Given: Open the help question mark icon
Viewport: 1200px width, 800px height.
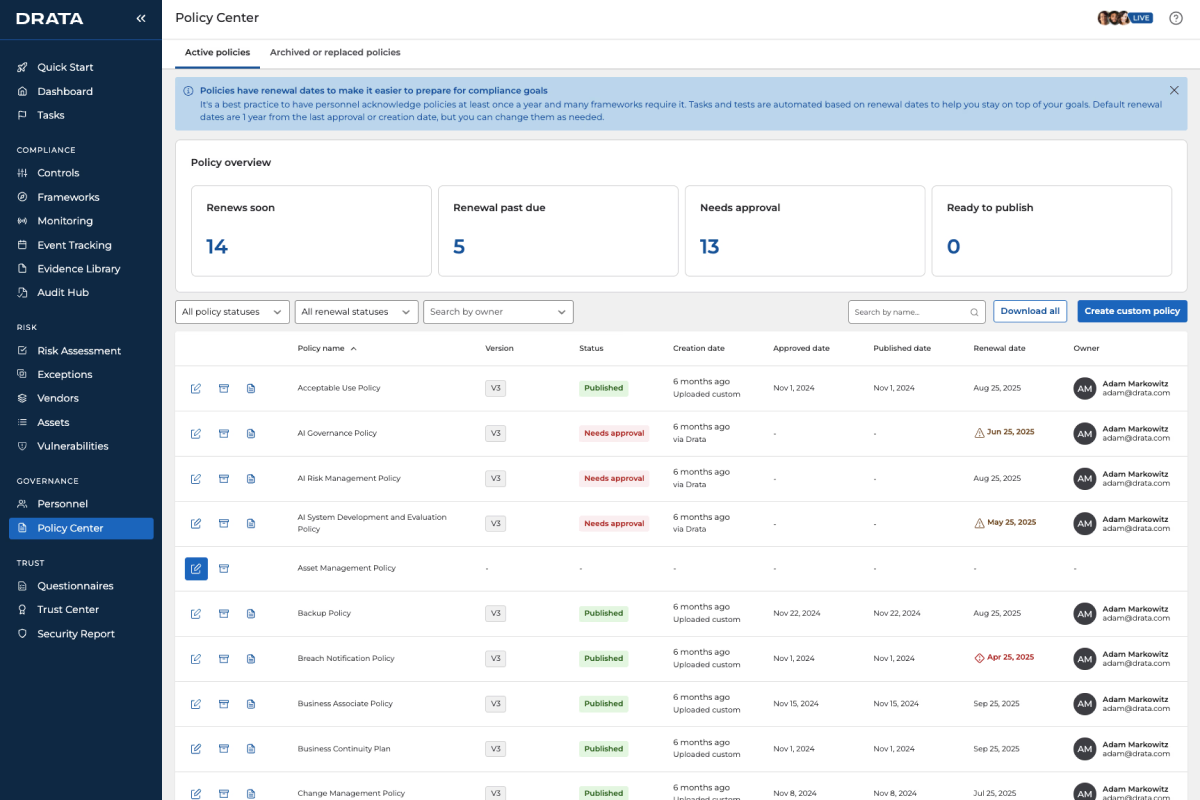Looking at the screenshot, I should click(x=1176, y=18).
